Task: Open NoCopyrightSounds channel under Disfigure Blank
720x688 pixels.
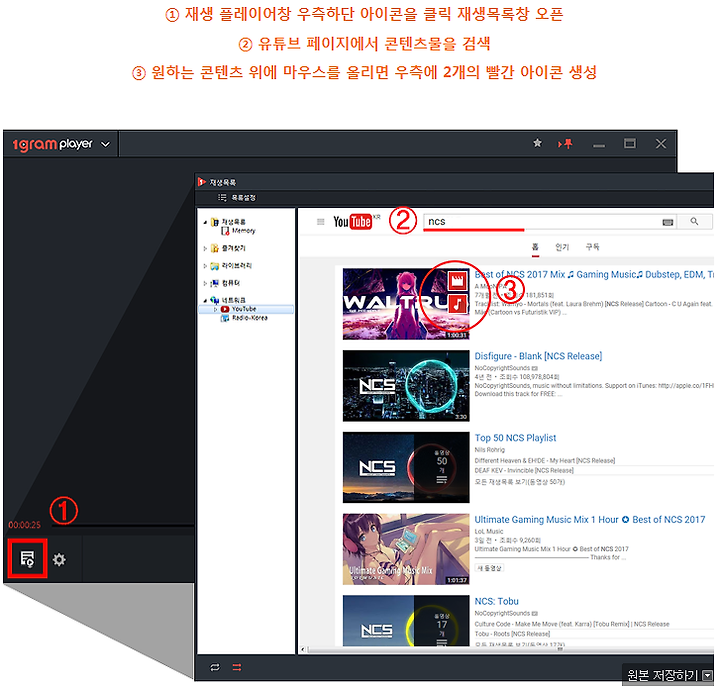Action: tap(502, 368)
